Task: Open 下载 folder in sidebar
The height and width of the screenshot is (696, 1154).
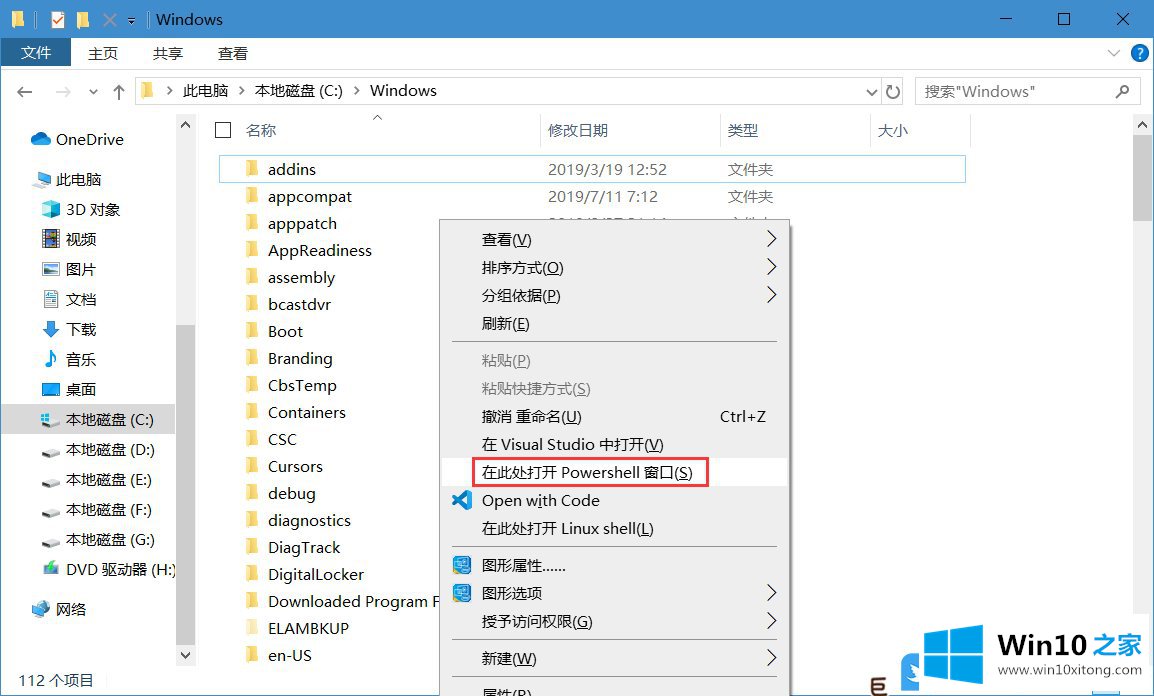Action: click(69, 330)
